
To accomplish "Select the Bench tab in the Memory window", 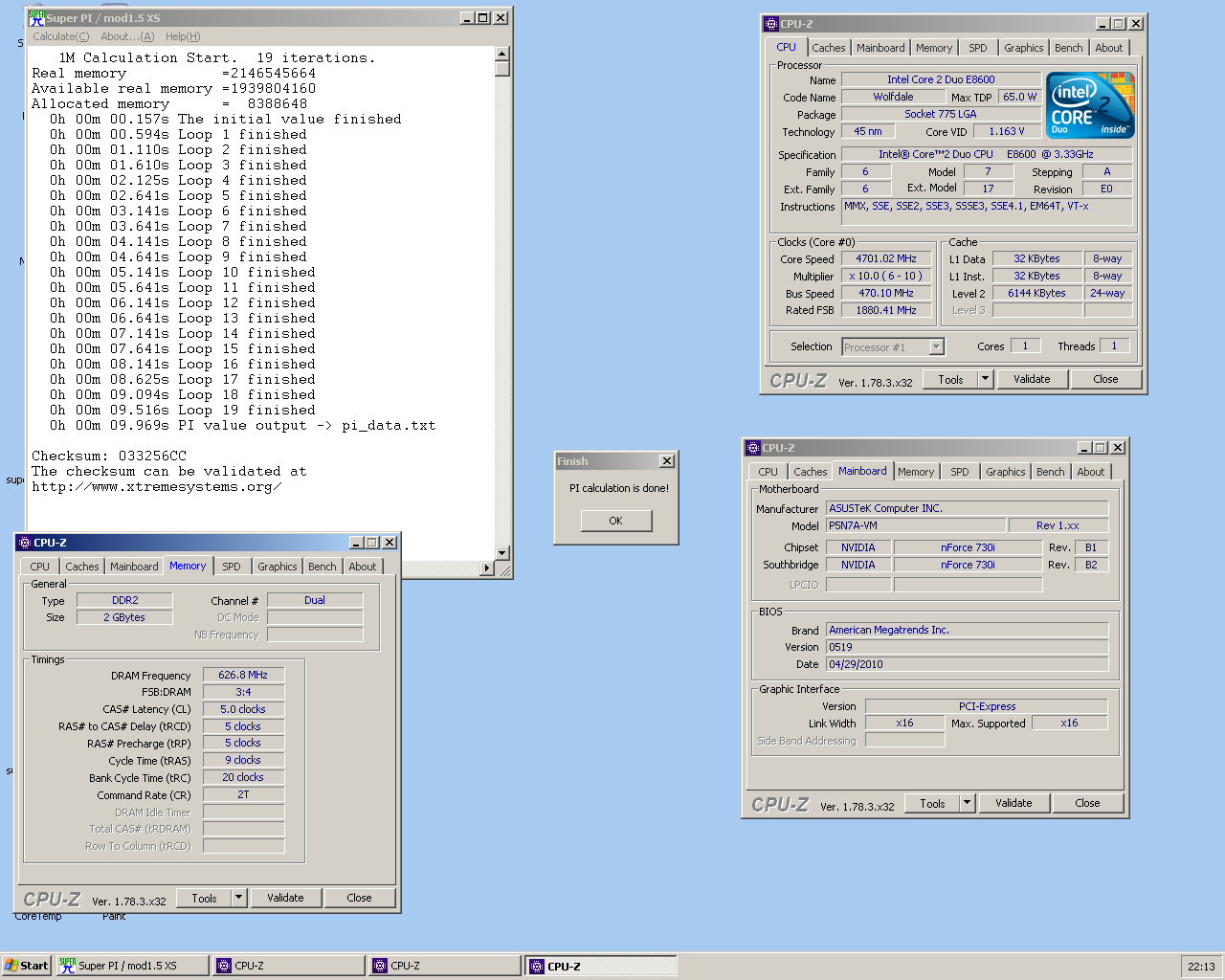I will tap(323, 567).
